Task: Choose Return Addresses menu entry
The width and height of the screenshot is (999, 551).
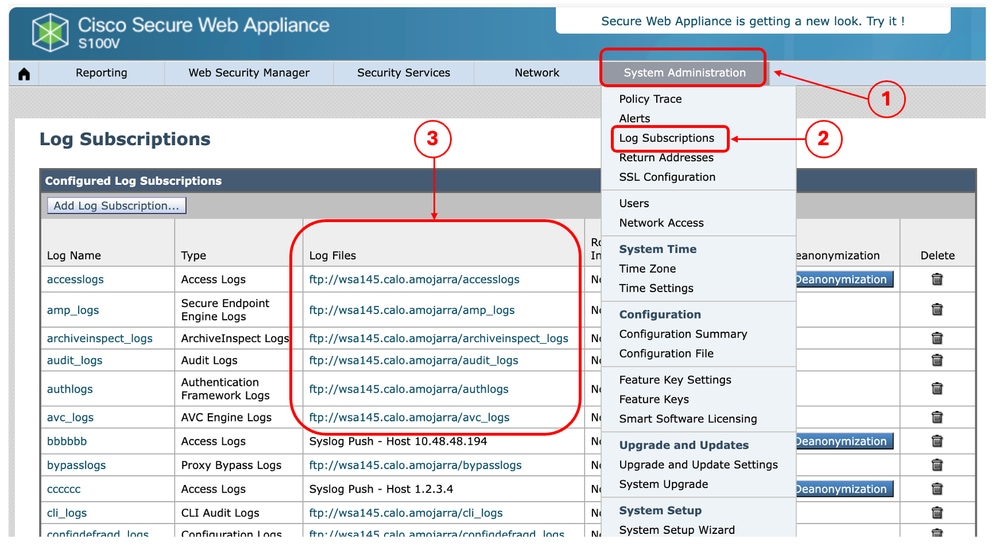Action: (x=666, y=157)
